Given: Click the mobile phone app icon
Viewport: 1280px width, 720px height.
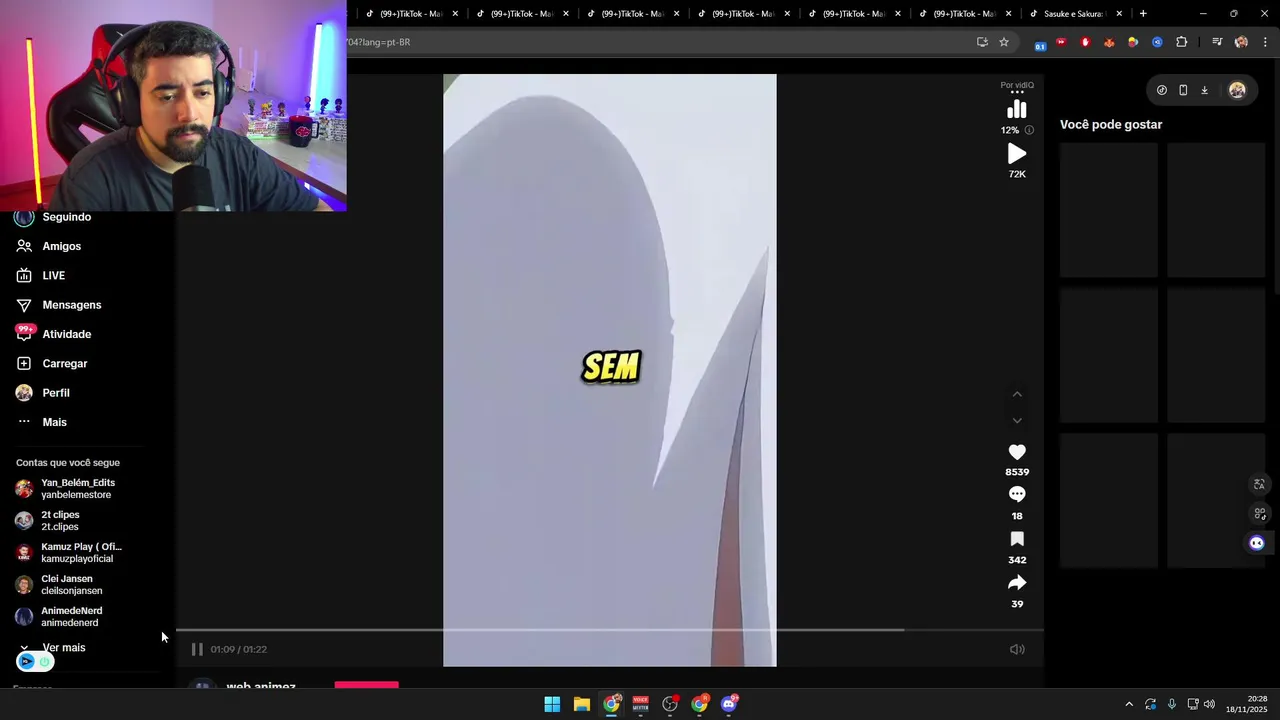Looking at the screenshot, I should click(1183, 90).
